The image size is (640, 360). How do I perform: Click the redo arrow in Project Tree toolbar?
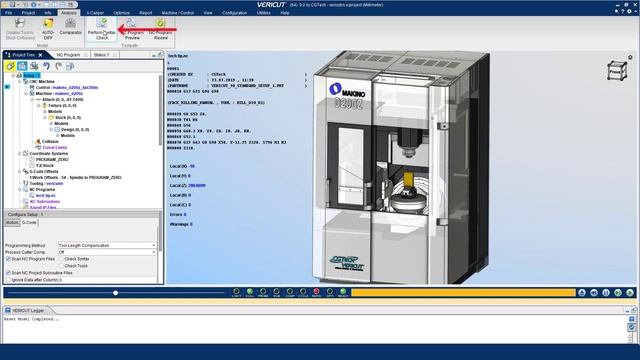point(58,66)
